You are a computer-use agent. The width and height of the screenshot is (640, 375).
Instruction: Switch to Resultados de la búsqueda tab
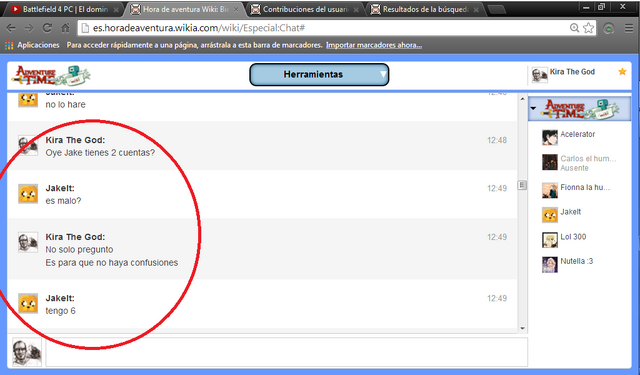coord(425,9)
